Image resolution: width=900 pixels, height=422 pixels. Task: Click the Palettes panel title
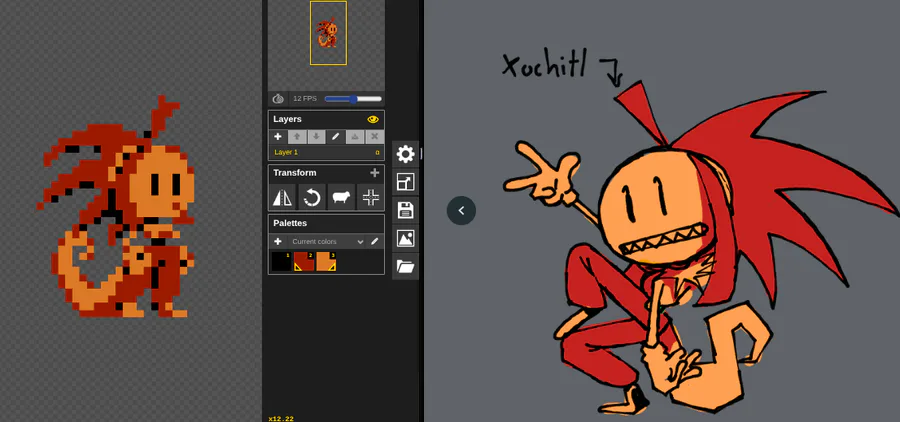(x=290, y=223)
